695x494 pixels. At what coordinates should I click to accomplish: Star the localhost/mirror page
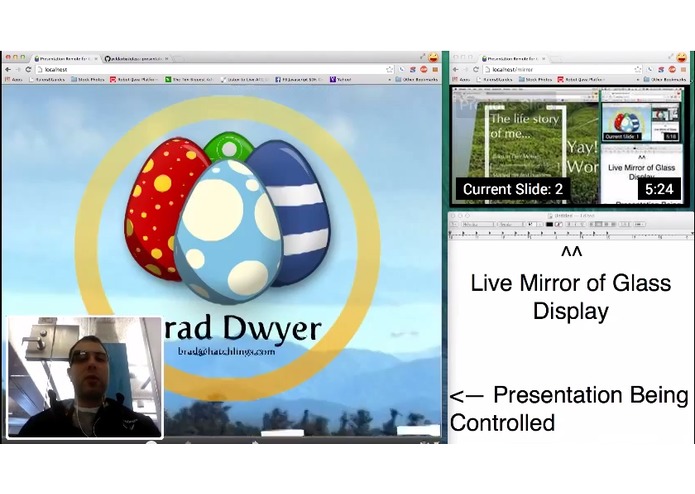[x=637, y=70]
